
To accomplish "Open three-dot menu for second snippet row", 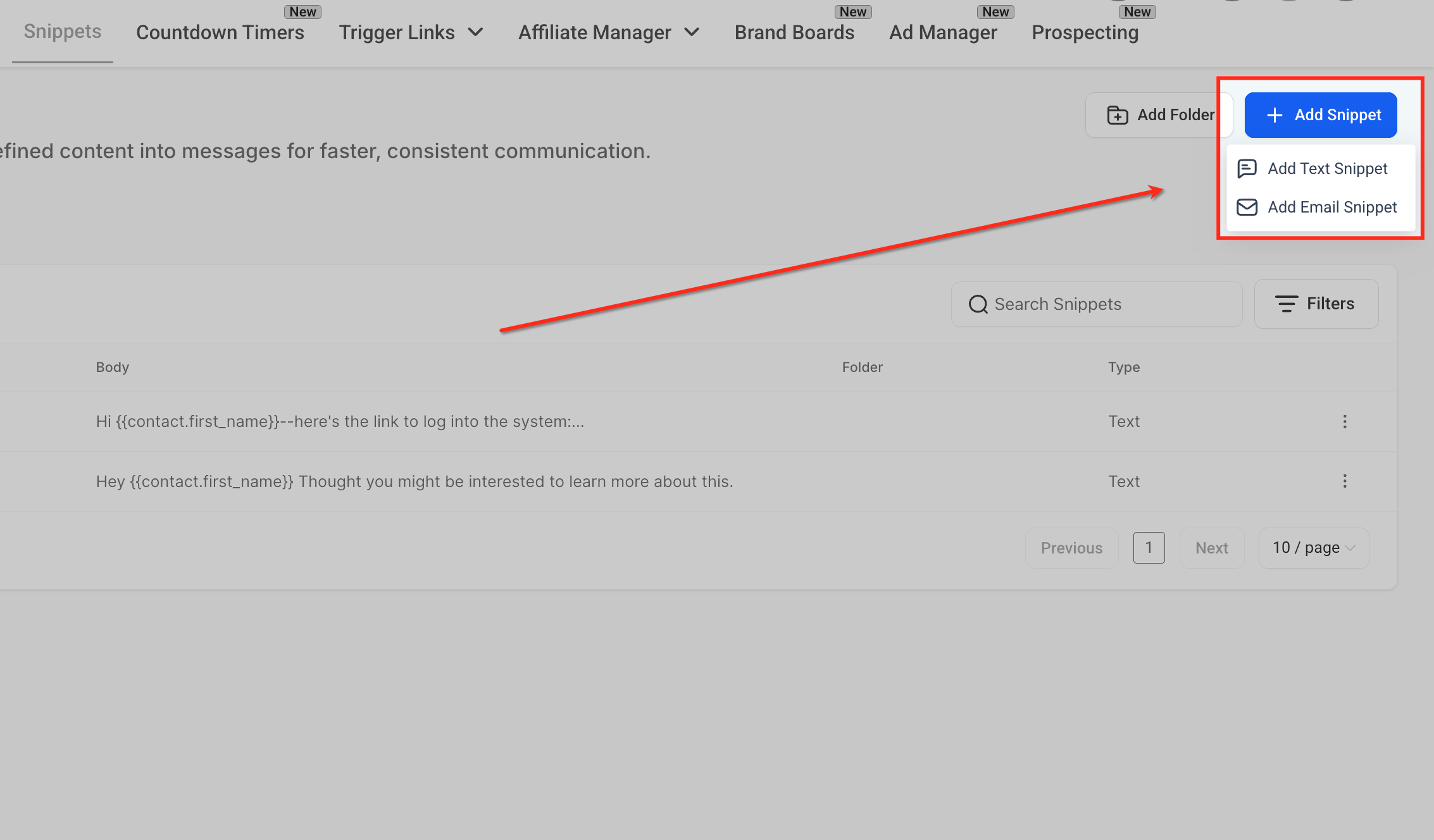I will pyautogui.click(x=1345, y=481).
